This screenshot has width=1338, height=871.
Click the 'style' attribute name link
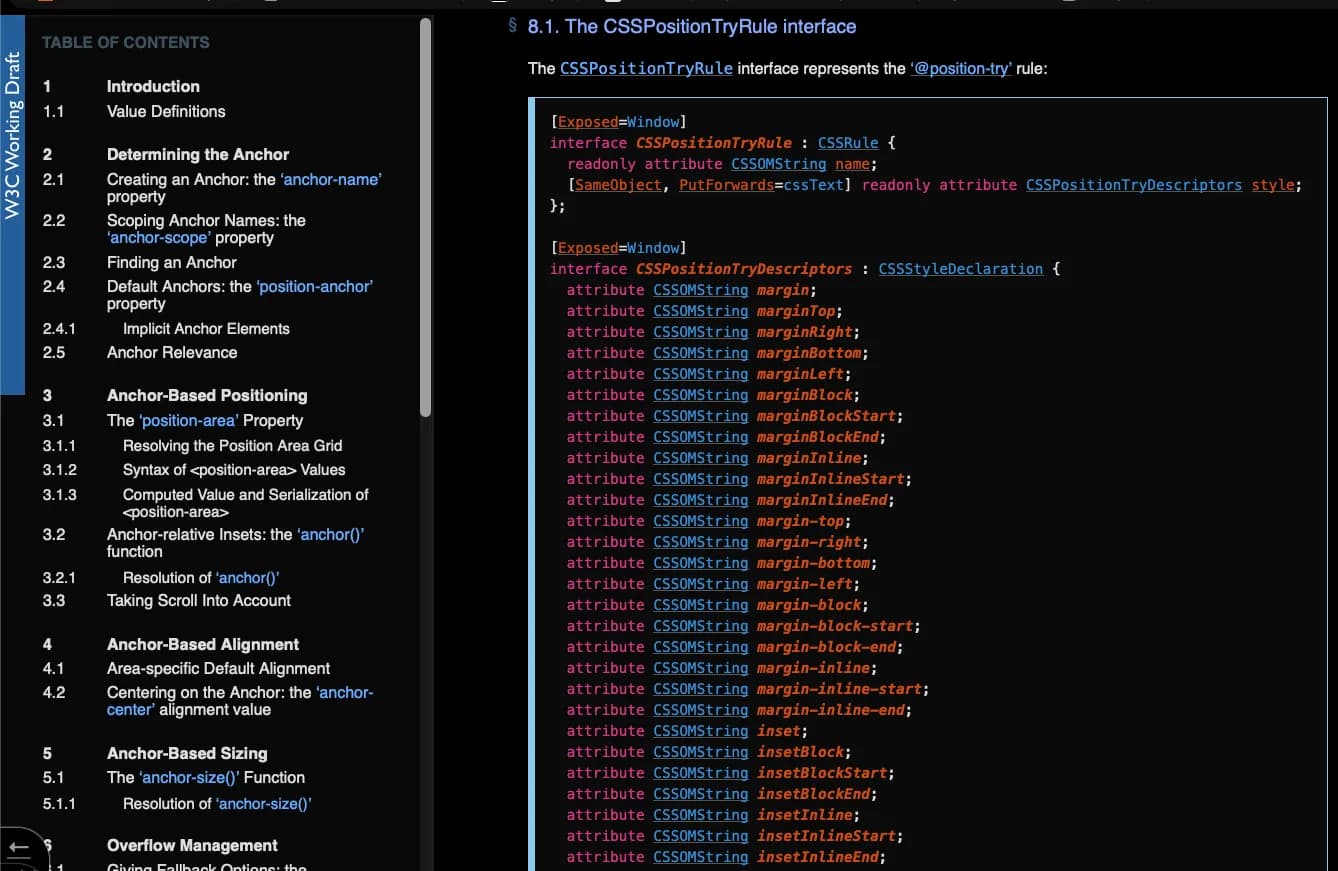pyautogui.click(x=1273, y=185)
